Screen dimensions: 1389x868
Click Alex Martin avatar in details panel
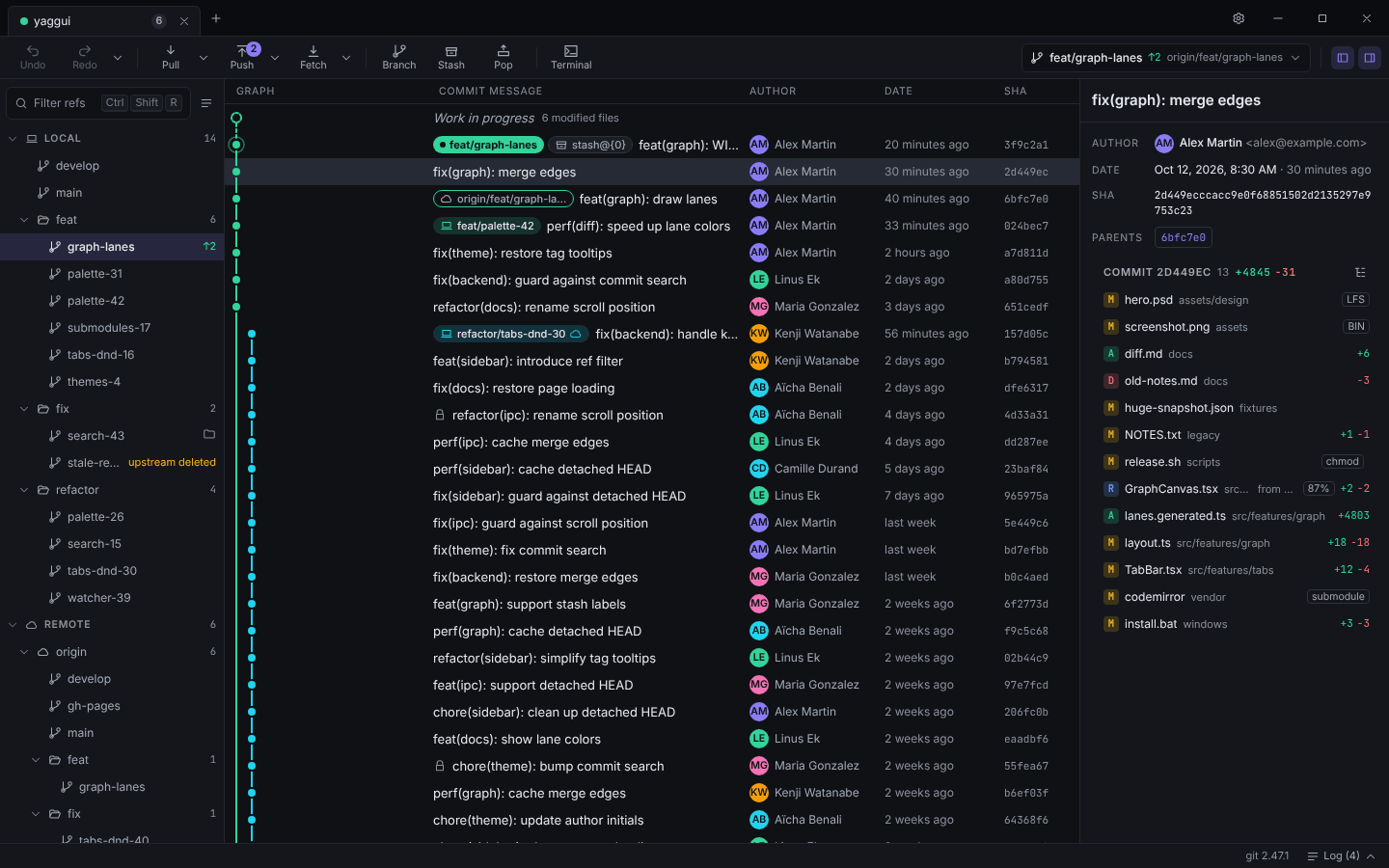1164,143
